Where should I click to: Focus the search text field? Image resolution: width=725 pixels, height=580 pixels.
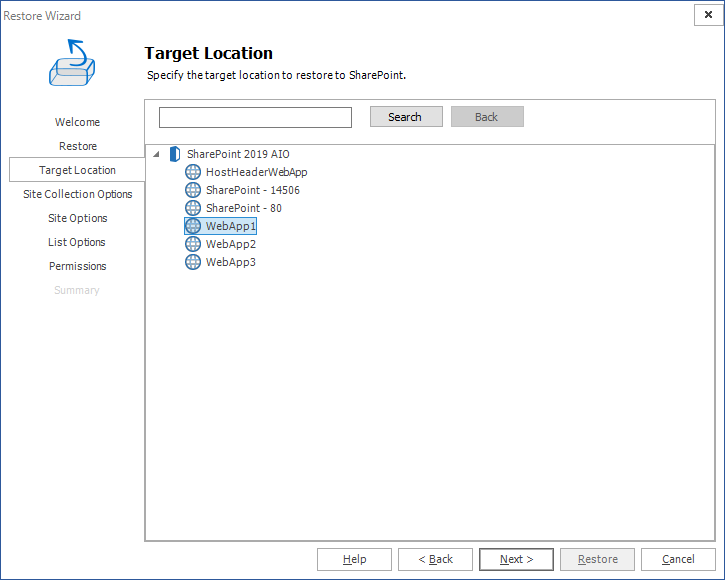coord(255,117)
